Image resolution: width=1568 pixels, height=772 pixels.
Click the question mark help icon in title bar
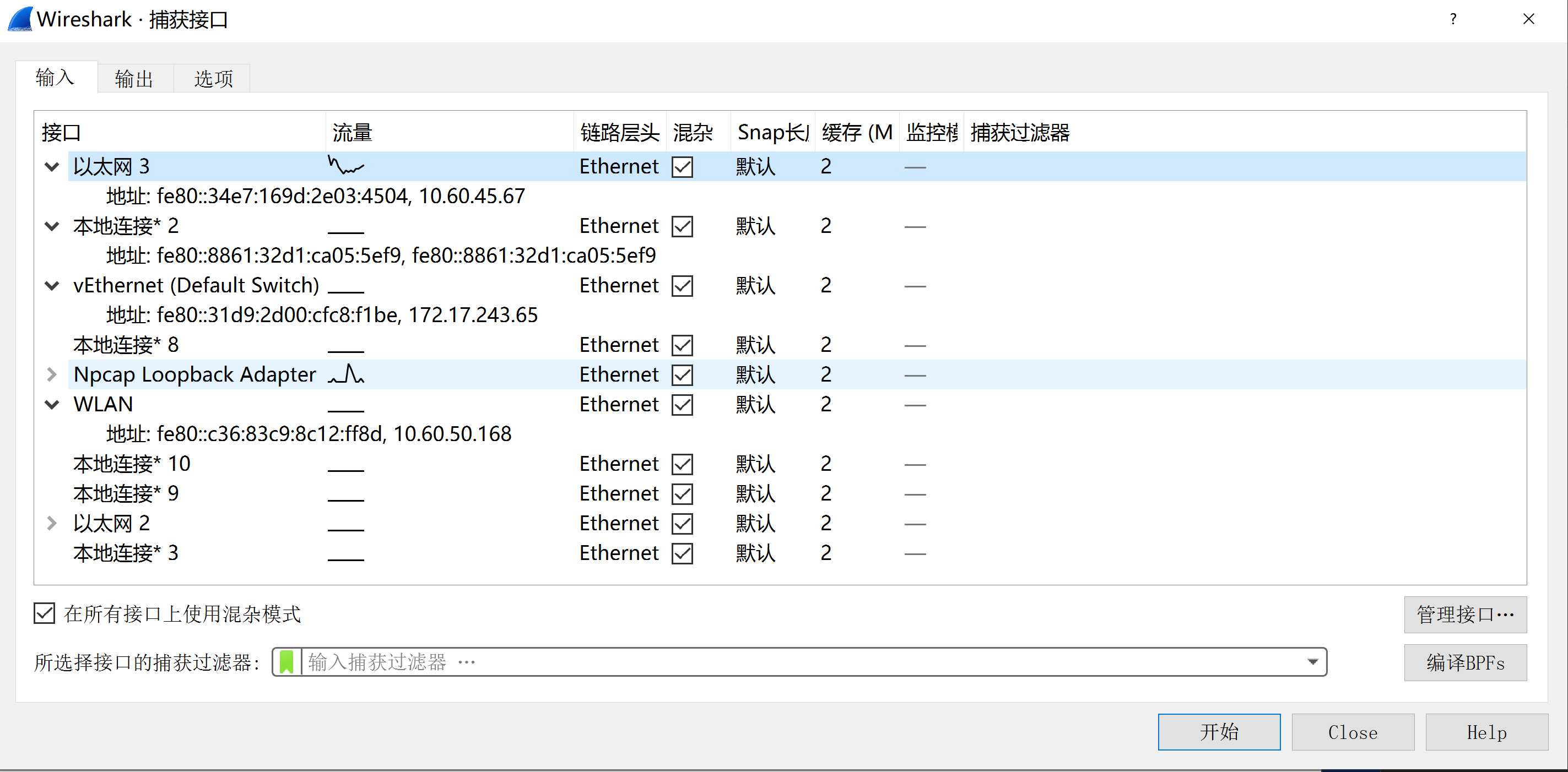1453,19
